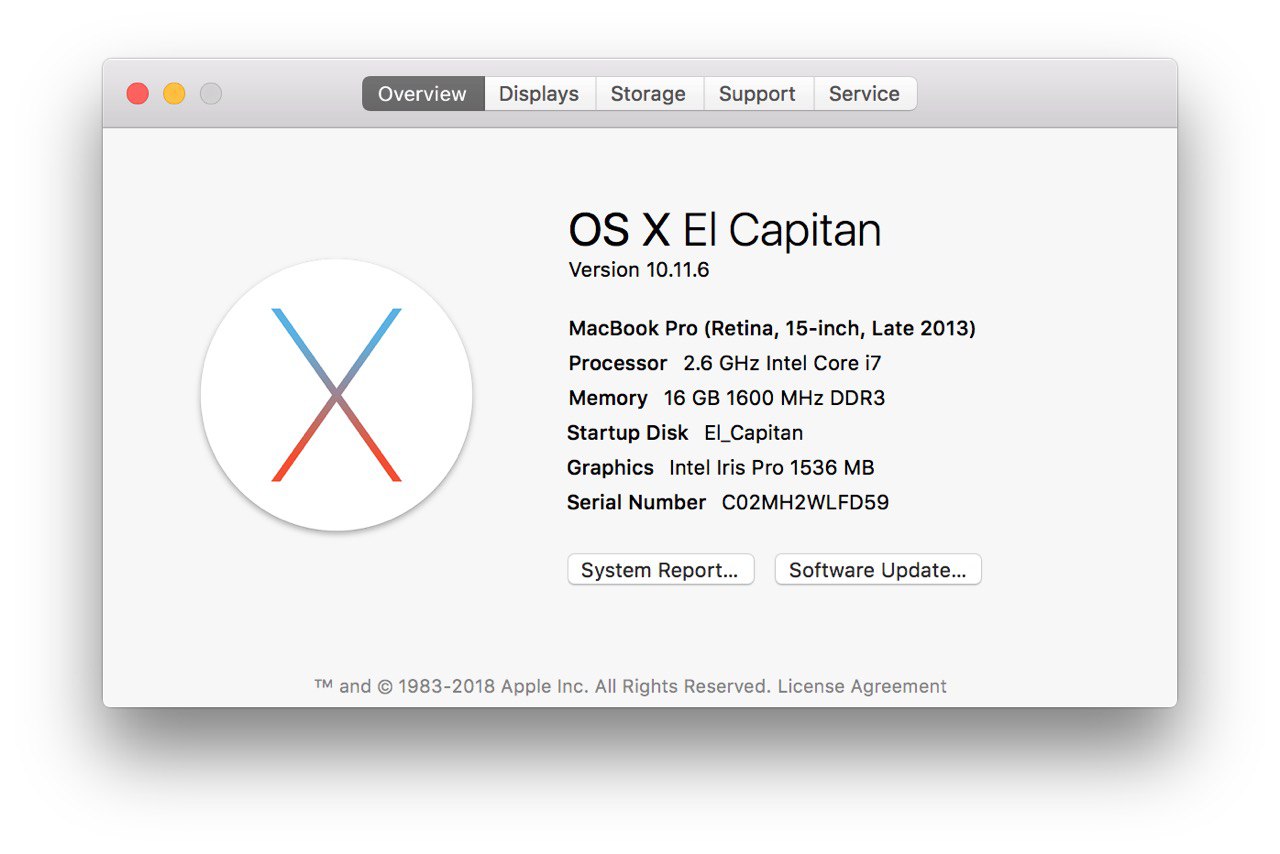The width and height of the screenshot is (1280, 854).
Task: Switch to the Overview tab
Action: point(423,94)
